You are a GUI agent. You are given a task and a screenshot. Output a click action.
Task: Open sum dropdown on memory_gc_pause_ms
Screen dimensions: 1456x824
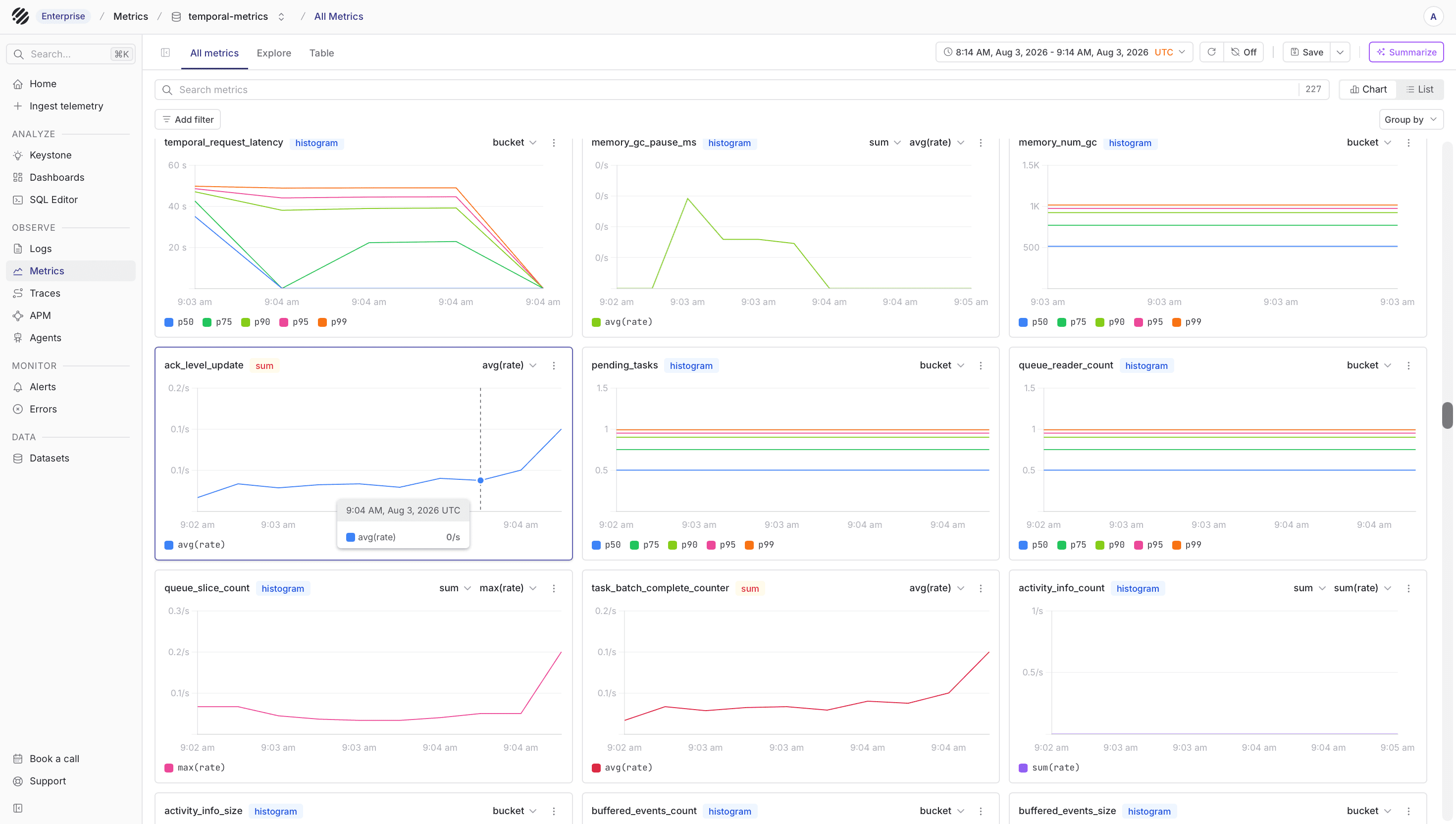884,143
